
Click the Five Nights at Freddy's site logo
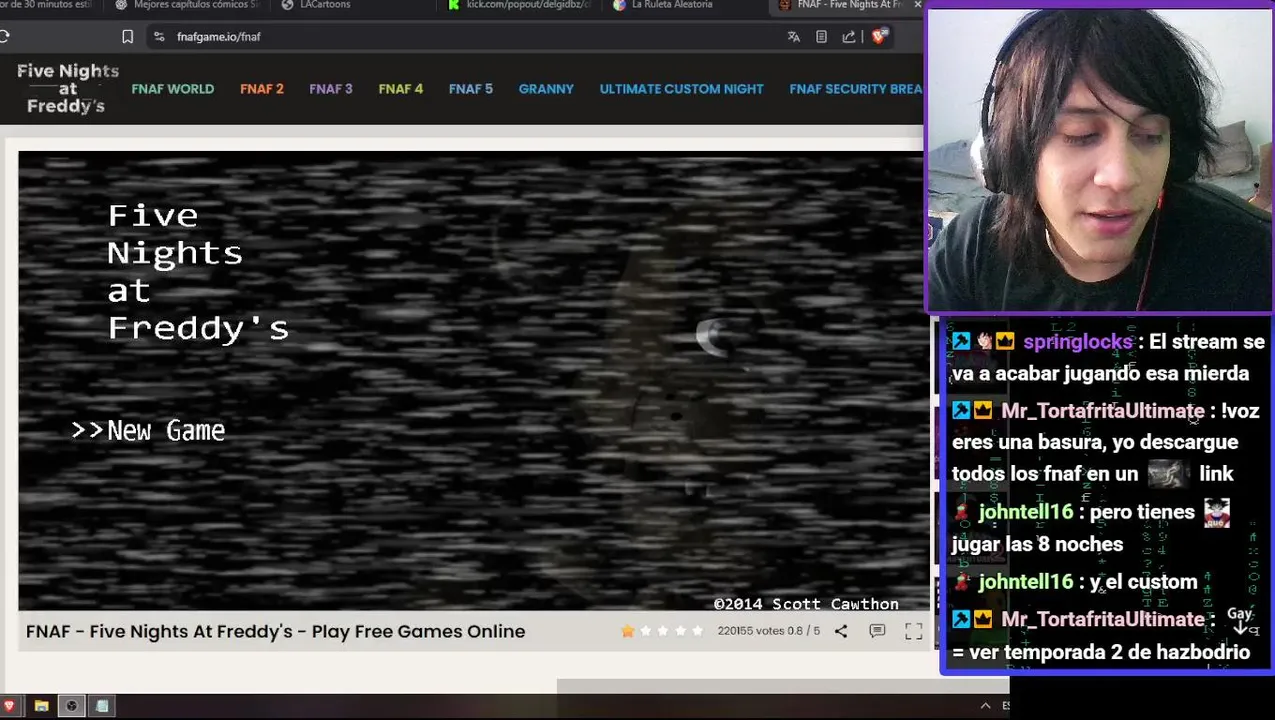[67, 88]
